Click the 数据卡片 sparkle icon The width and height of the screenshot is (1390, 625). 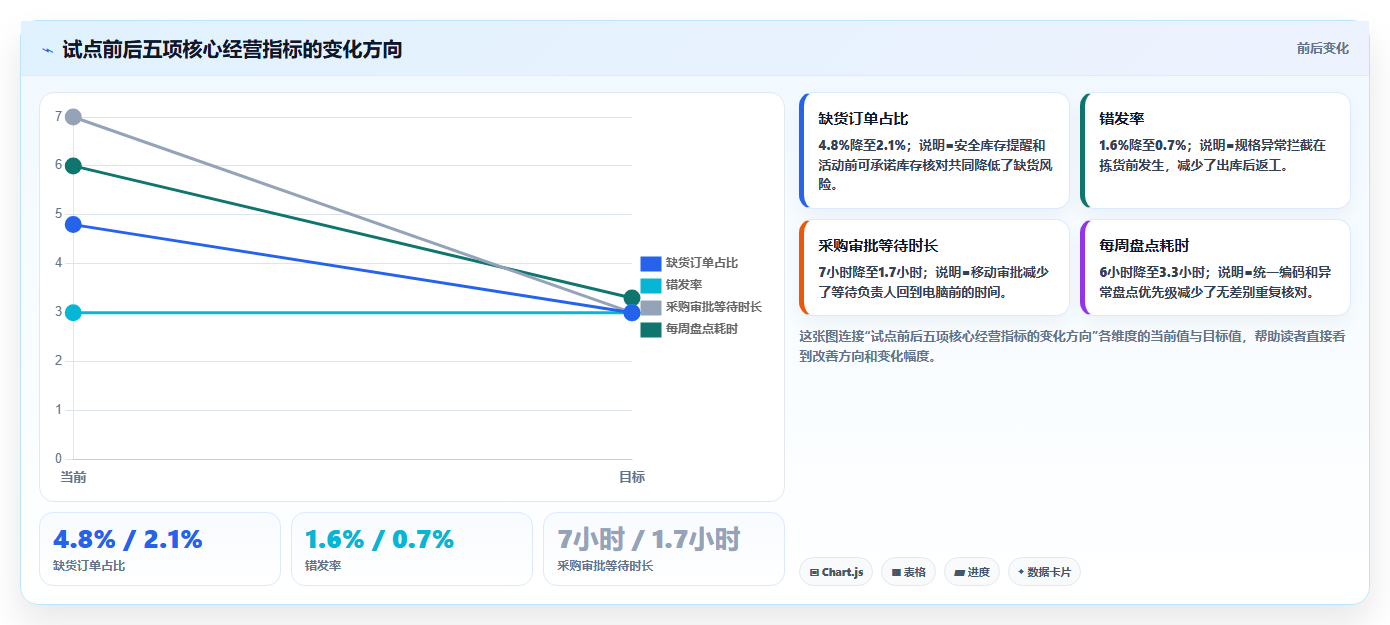tap(1021, 573)
